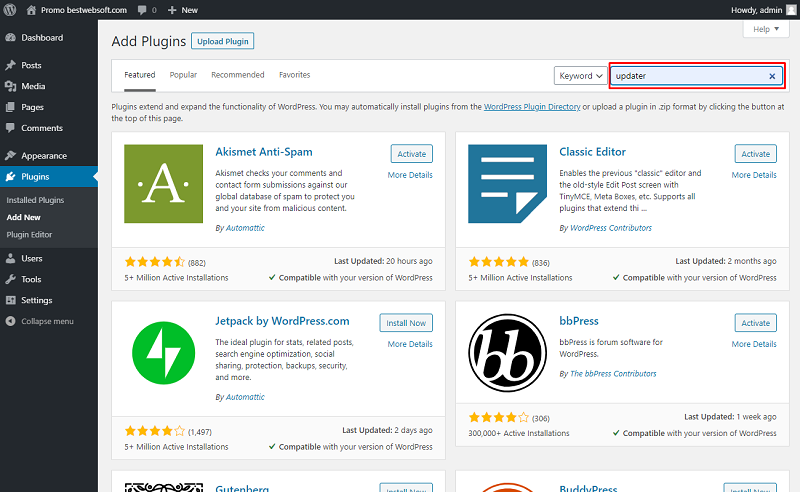Switch to the Favorites tab
The width and height of the screenshot is (800, 492).
pos(294,75)
